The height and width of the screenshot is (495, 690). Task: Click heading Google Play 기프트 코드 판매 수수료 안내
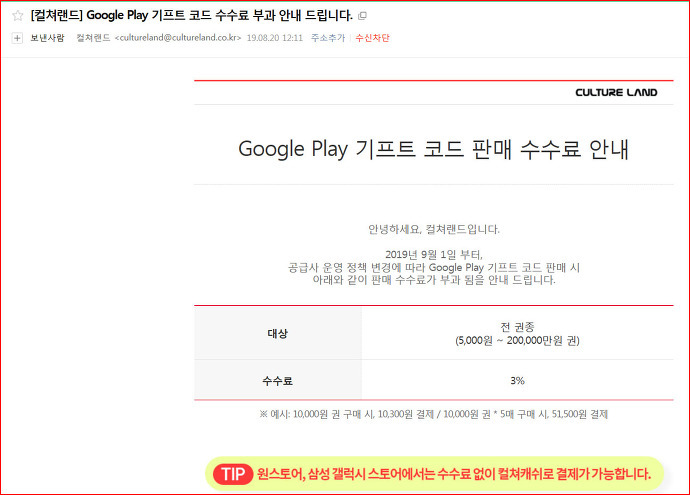click(433, 149)
